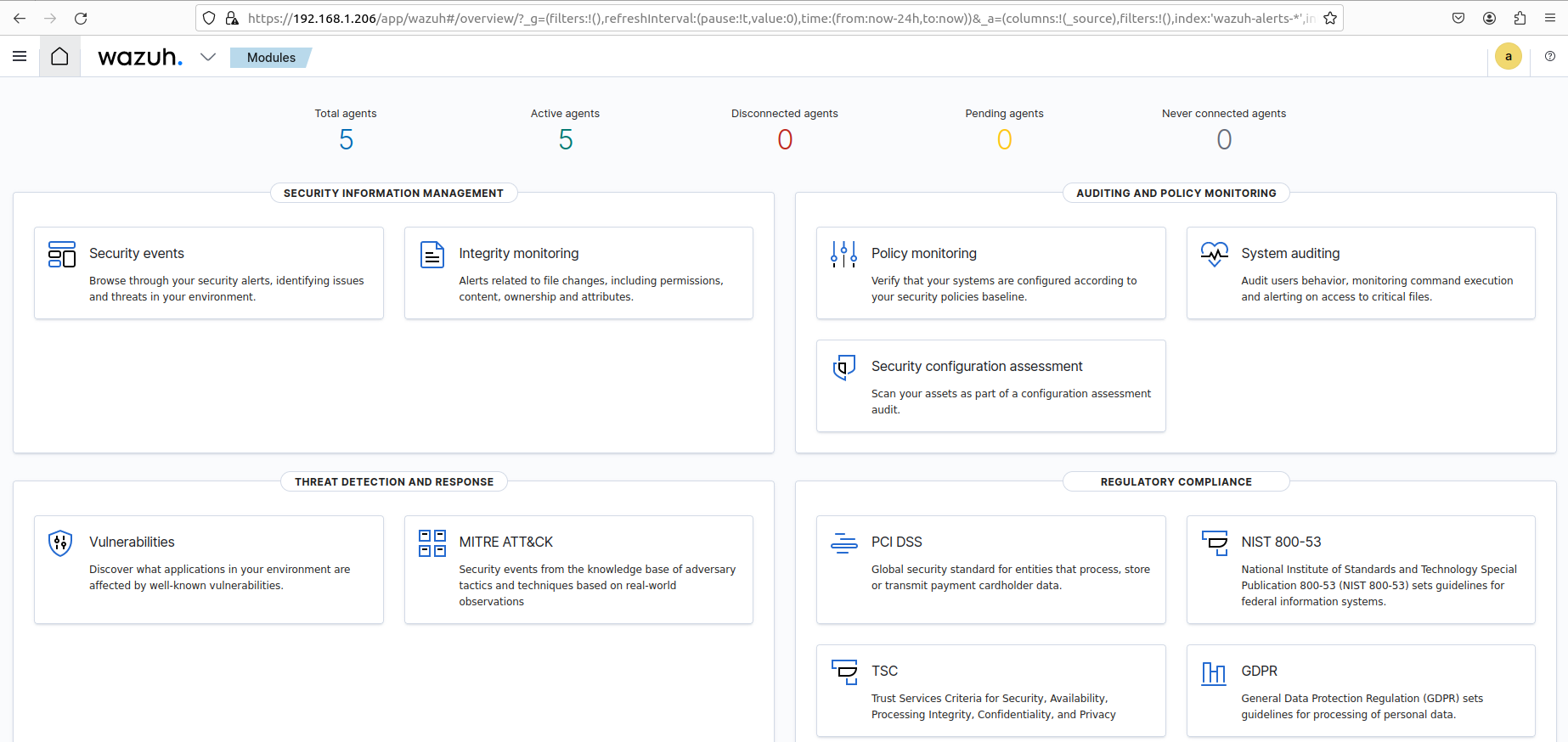Open the Firefox application menu
This screenshot has height=742, width=1568.
coord(1550,18)
